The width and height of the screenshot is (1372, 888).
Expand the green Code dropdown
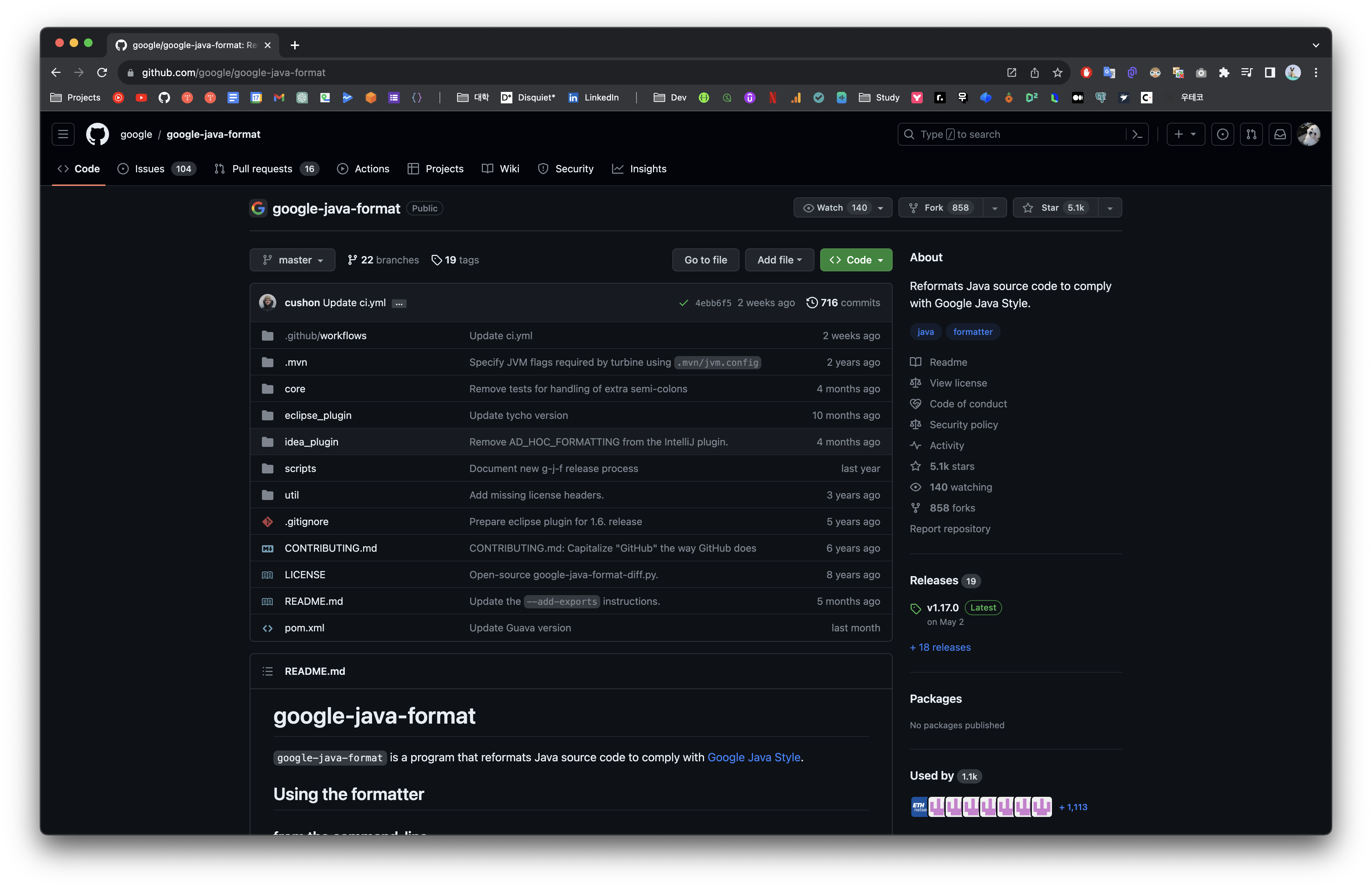[856, 260]
